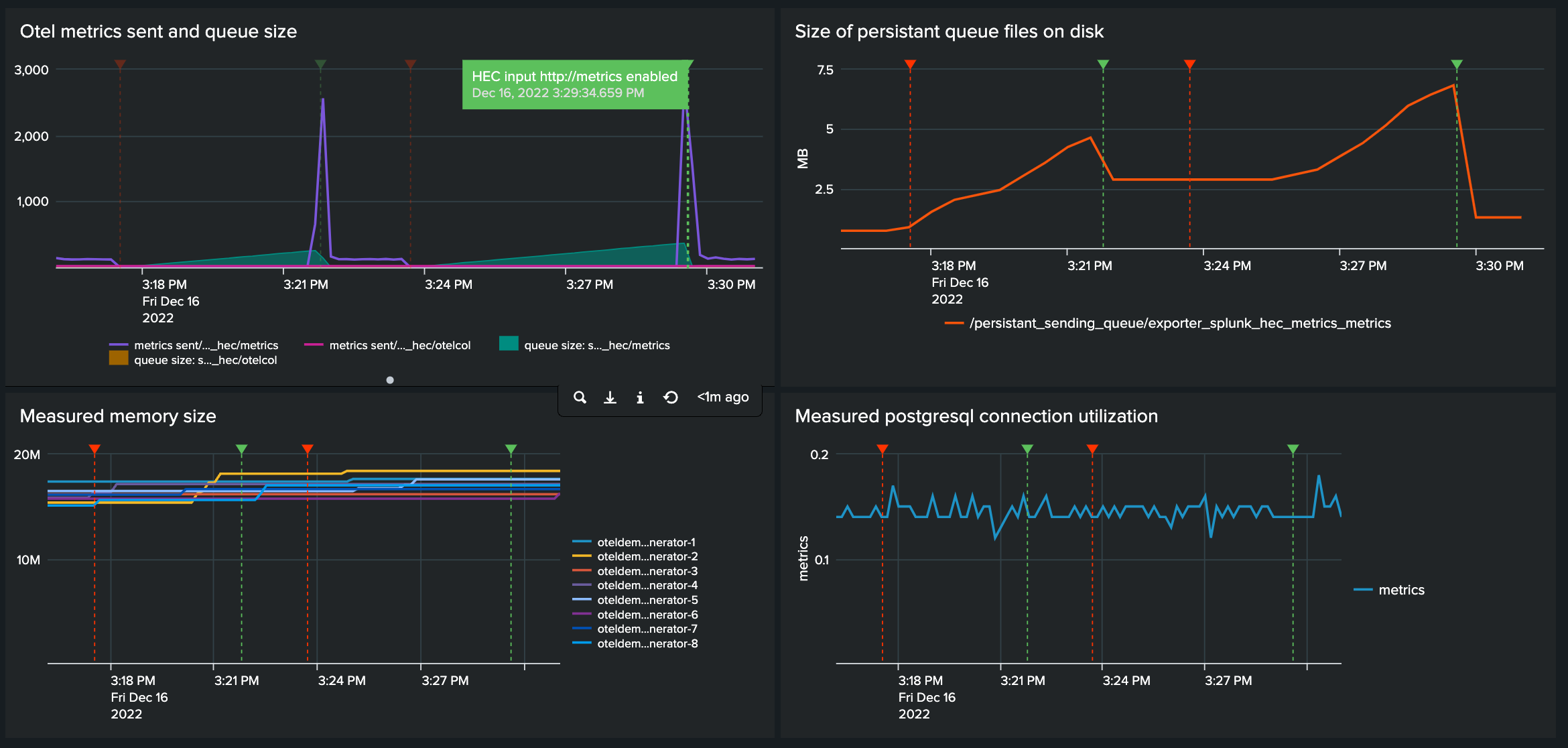This screenshot has height=748, width=1568.
Task: Toggle the metrics series in postgresql chart legend
Action: point(1400,590)
